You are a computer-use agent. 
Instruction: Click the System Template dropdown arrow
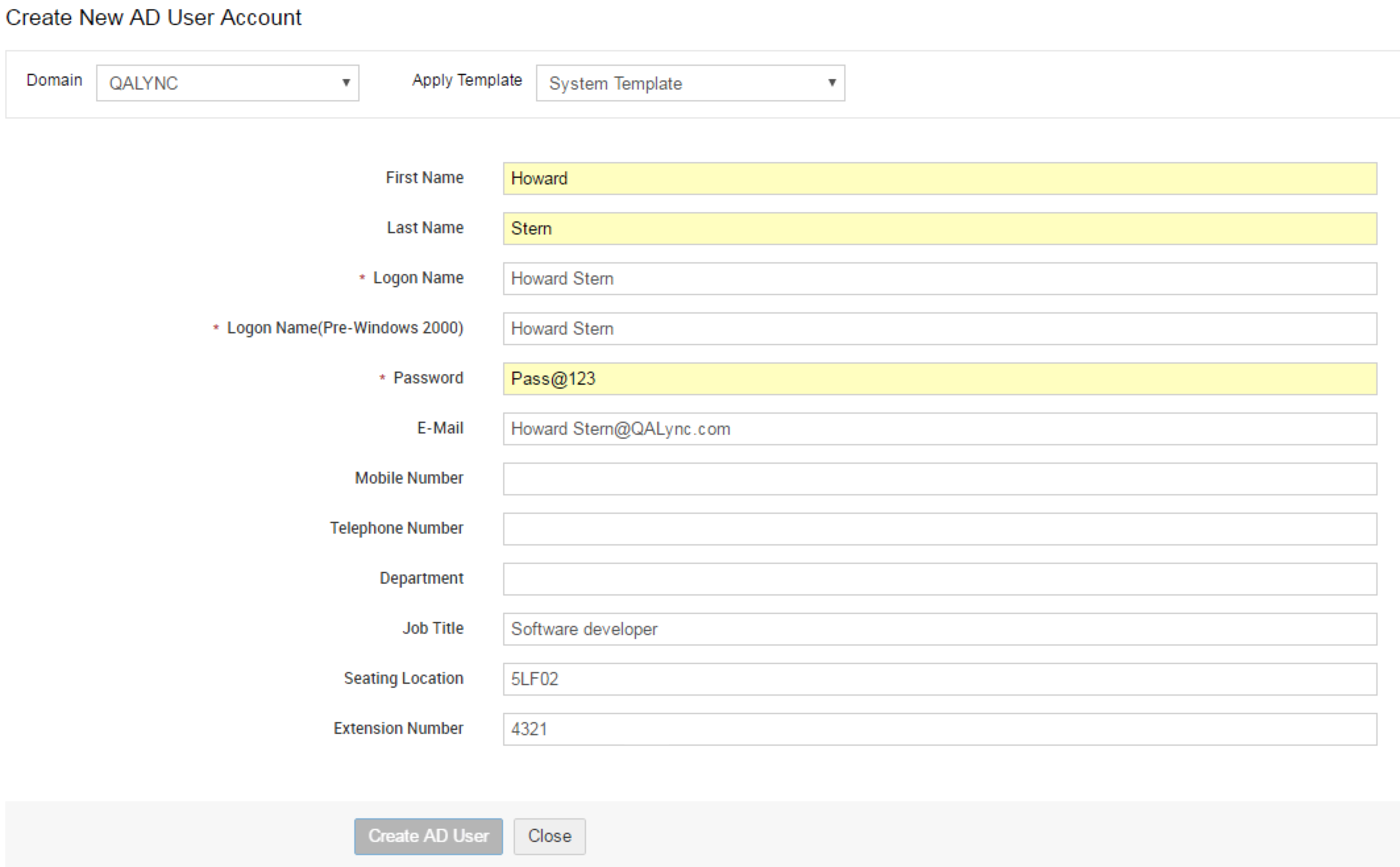click(832, 83)
